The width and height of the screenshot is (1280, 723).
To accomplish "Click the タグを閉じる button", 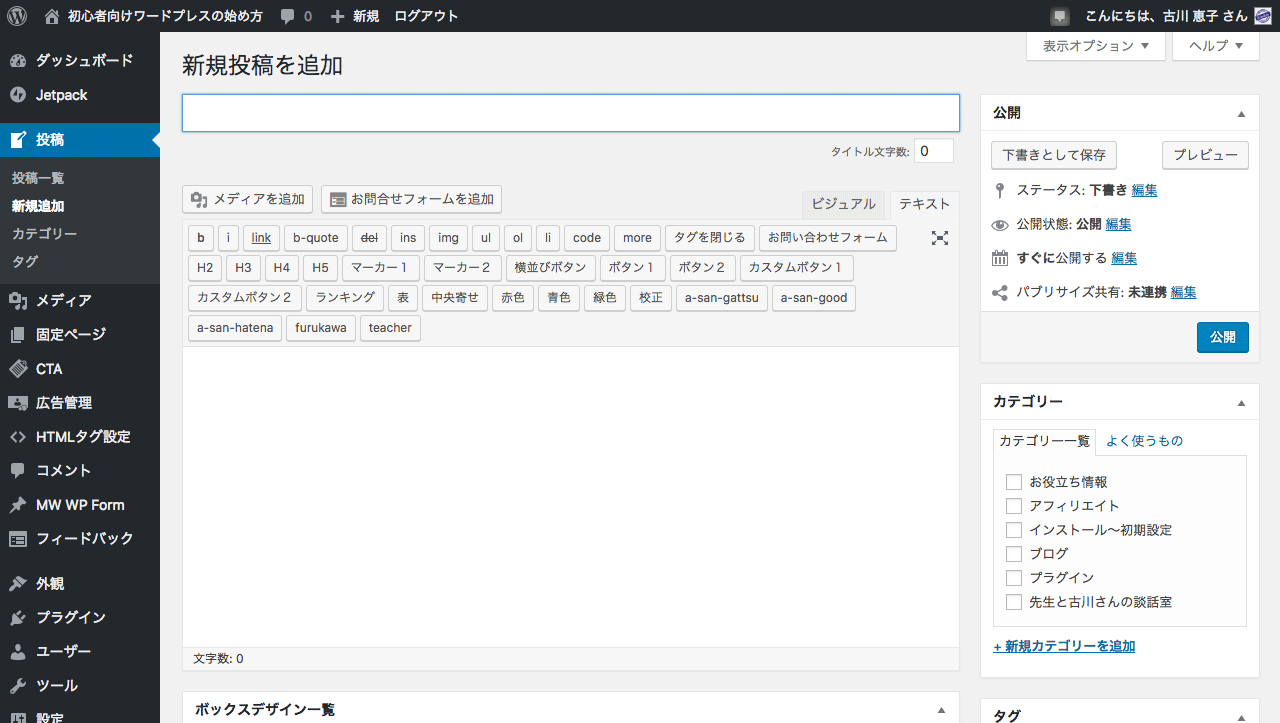I will (x=710, y=238).
